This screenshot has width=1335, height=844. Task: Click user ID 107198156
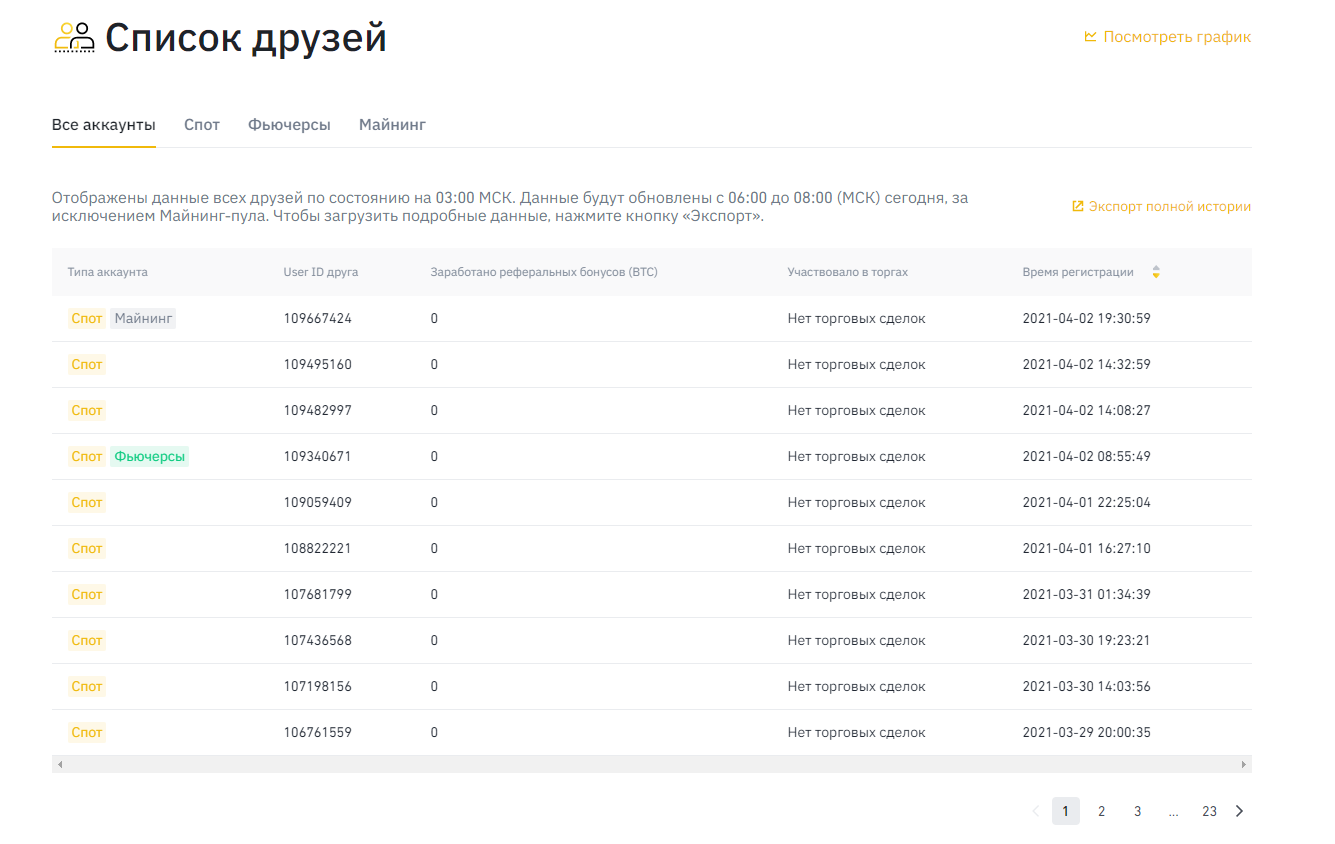click(x=318, y=687)
